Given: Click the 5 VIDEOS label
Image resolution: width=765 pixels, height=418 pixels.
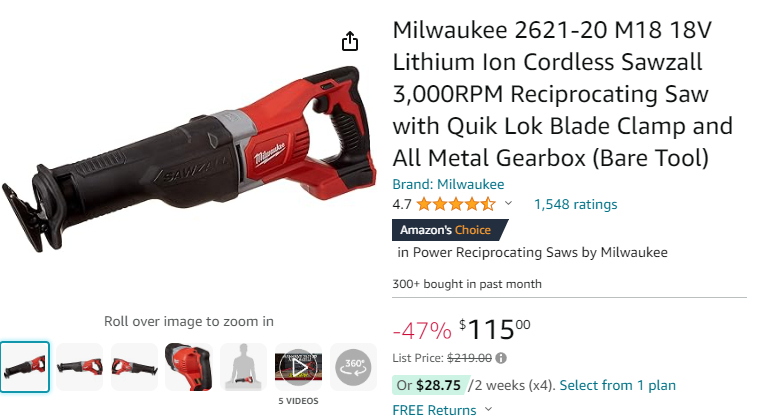Looking at the screenshot, I should pyautogui.click(x=298, y=401).
